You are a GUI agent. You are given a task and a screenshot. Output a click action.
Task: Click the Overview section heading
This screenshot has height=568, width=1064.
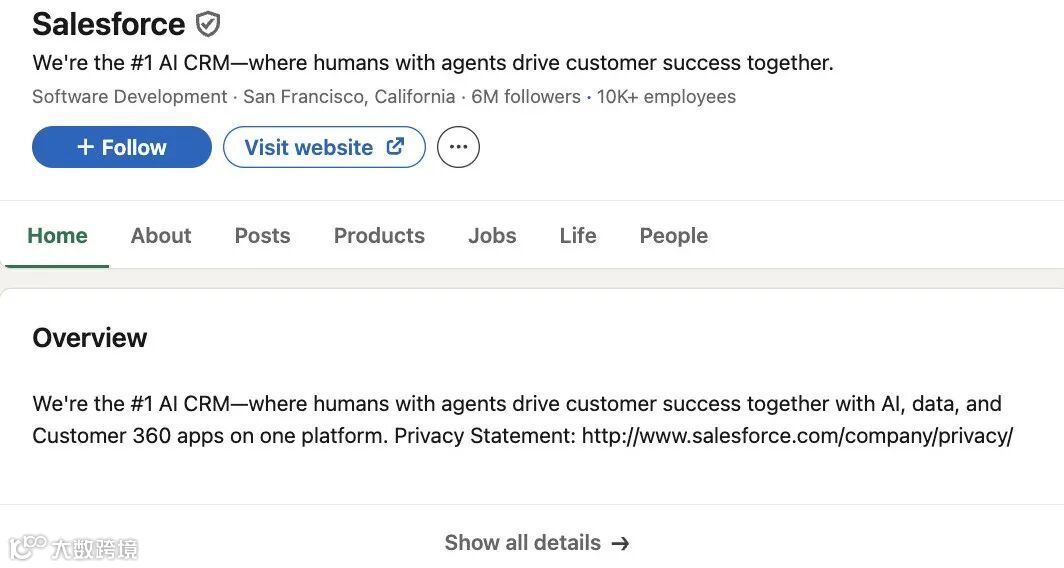coord(90,338)
